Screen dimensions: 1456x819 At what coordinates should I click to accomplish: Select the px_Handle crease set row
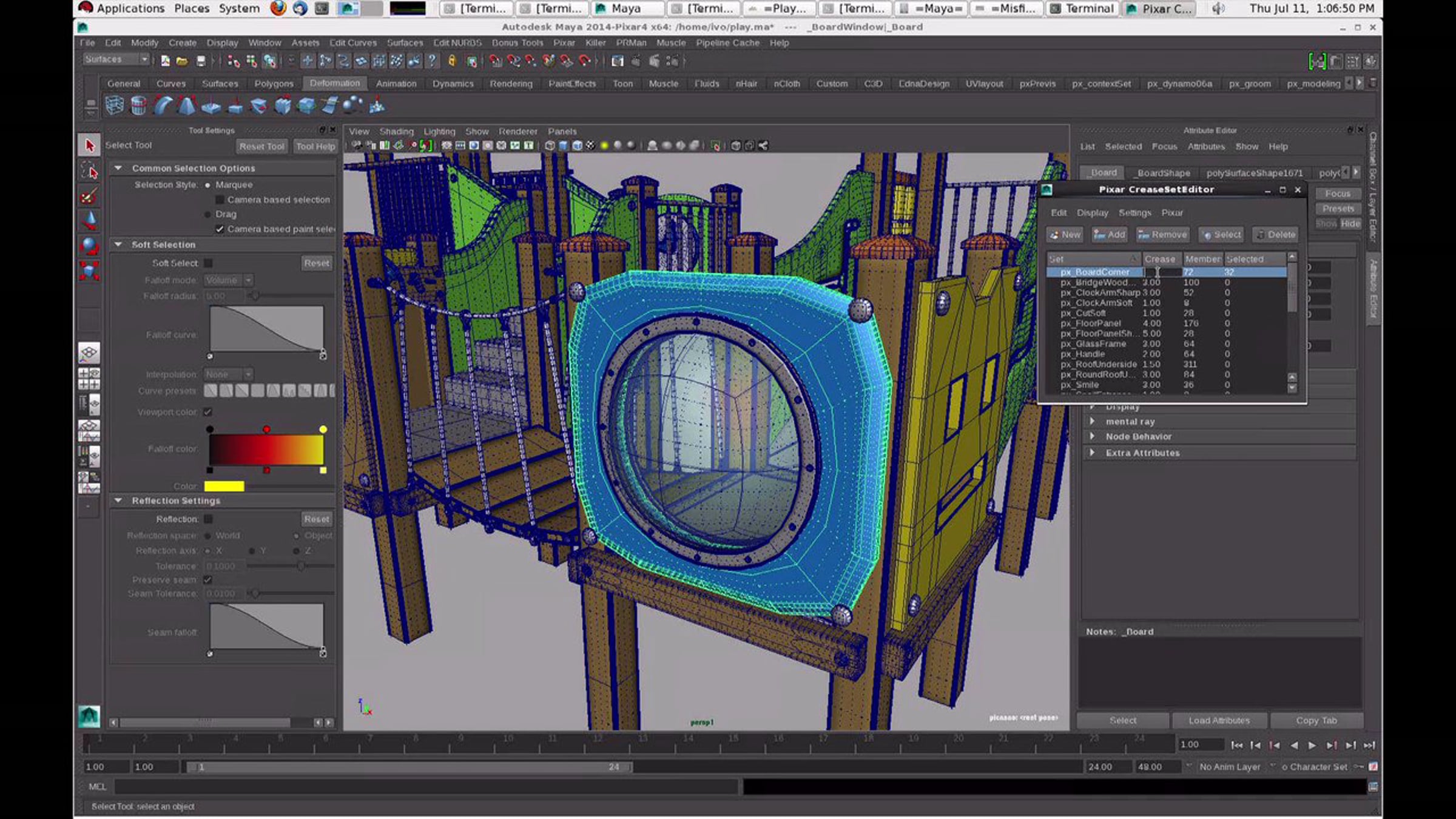click(1167, 354)
